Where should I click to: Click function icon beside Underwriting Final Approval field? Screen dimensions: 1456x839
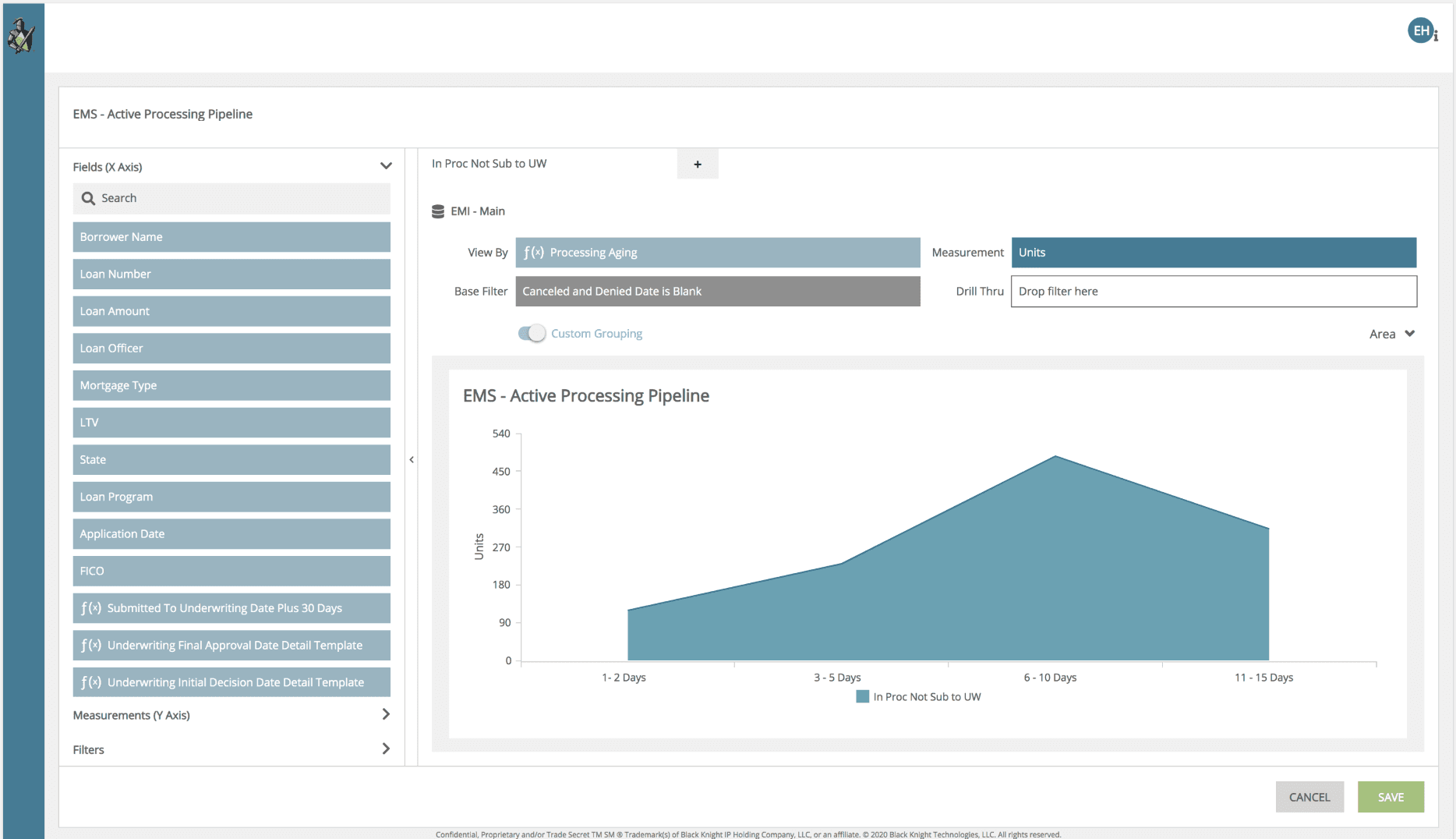pyautogui.click(x=91, y=646)
